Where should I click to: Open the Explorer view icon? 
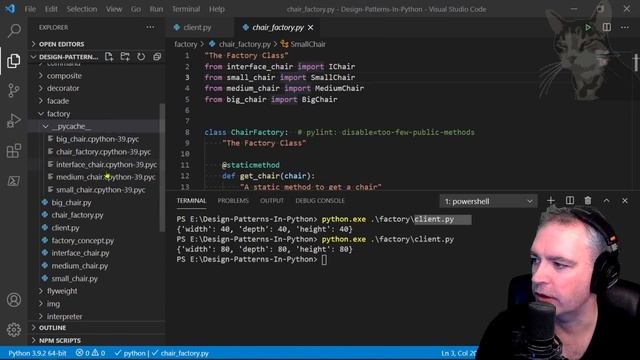[x=14, y=61]
